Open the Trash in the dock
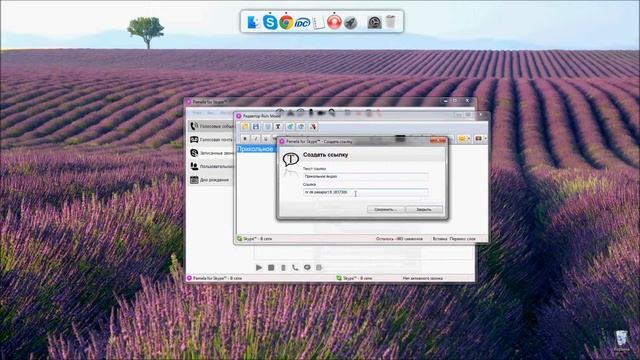Screen dimensions: 640x360 coord(391,21)
